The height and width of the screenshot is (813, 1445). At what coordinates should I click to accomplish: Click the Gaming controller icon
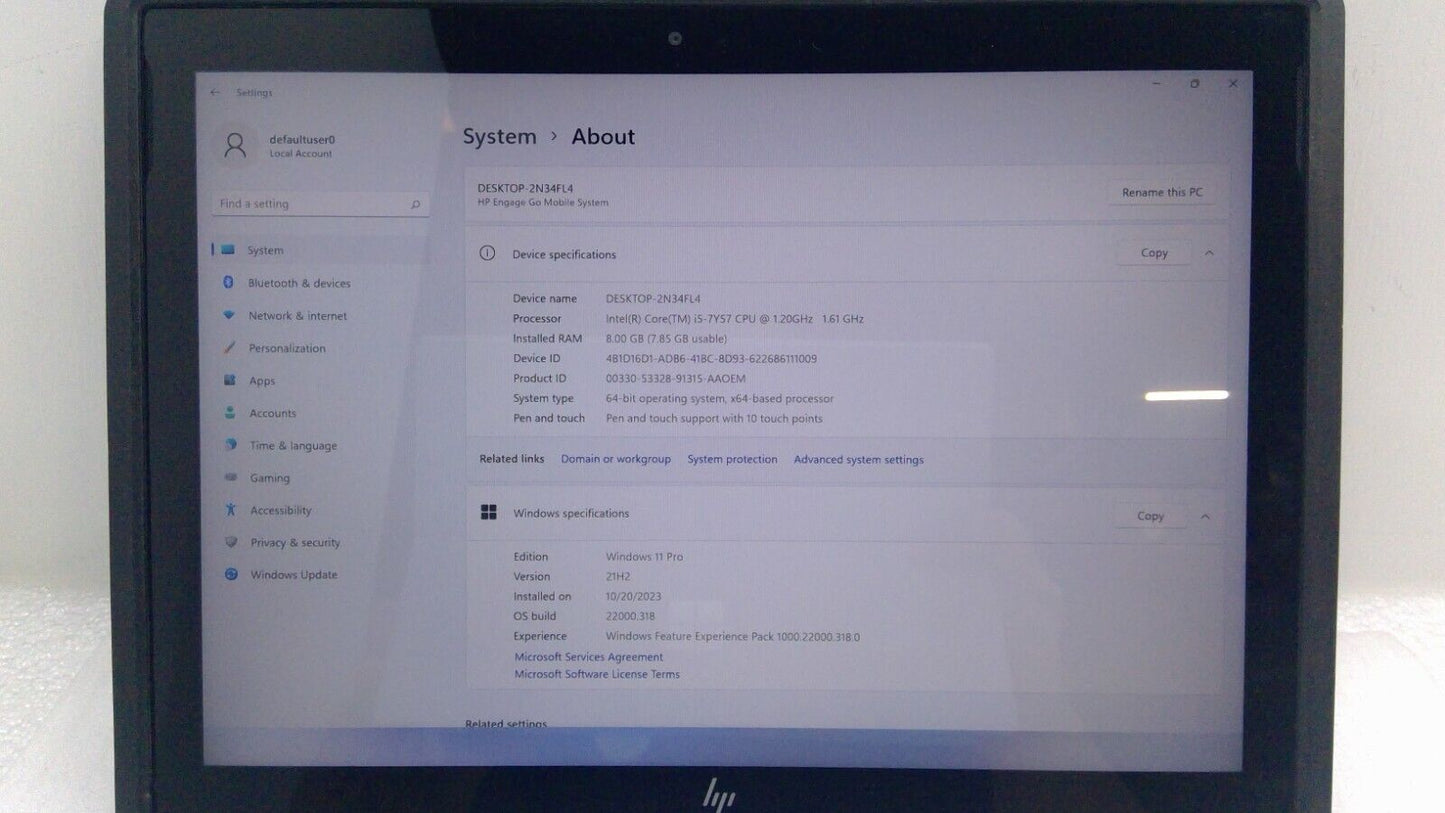(x=231, y=478)
